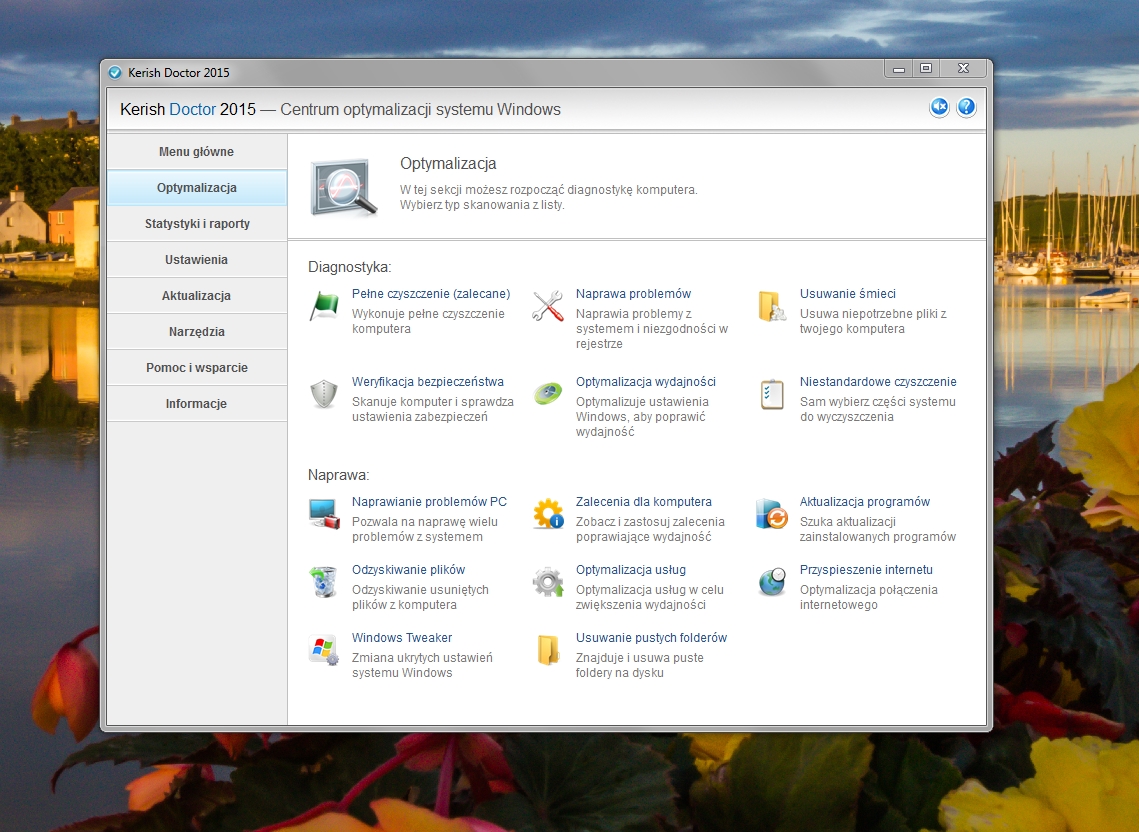The width and height of the screenshot is (1139, 832).
Task: Close the Kerish Doctor 2015 window
Action: tap(963, 68)
